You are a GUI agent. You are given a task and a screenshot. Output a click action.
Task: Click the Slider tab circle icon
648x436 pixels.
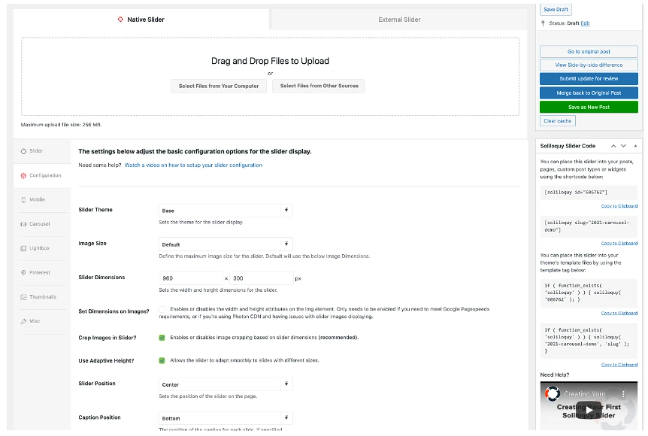(x=24, y=151)
